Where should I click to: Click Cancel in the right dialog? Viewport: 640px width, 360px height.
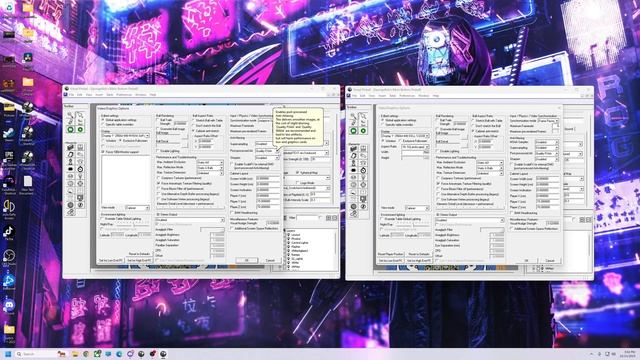click(x=550, y=260)
